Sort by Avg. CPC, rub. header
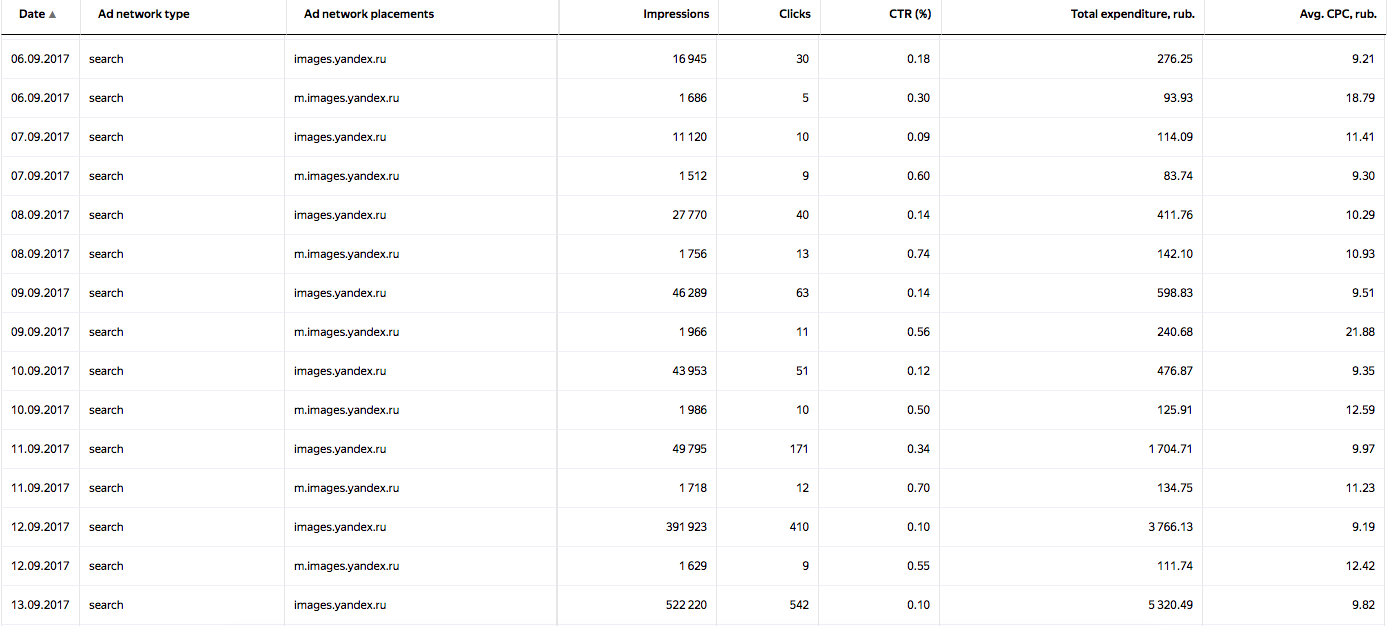 (1330, 15)
